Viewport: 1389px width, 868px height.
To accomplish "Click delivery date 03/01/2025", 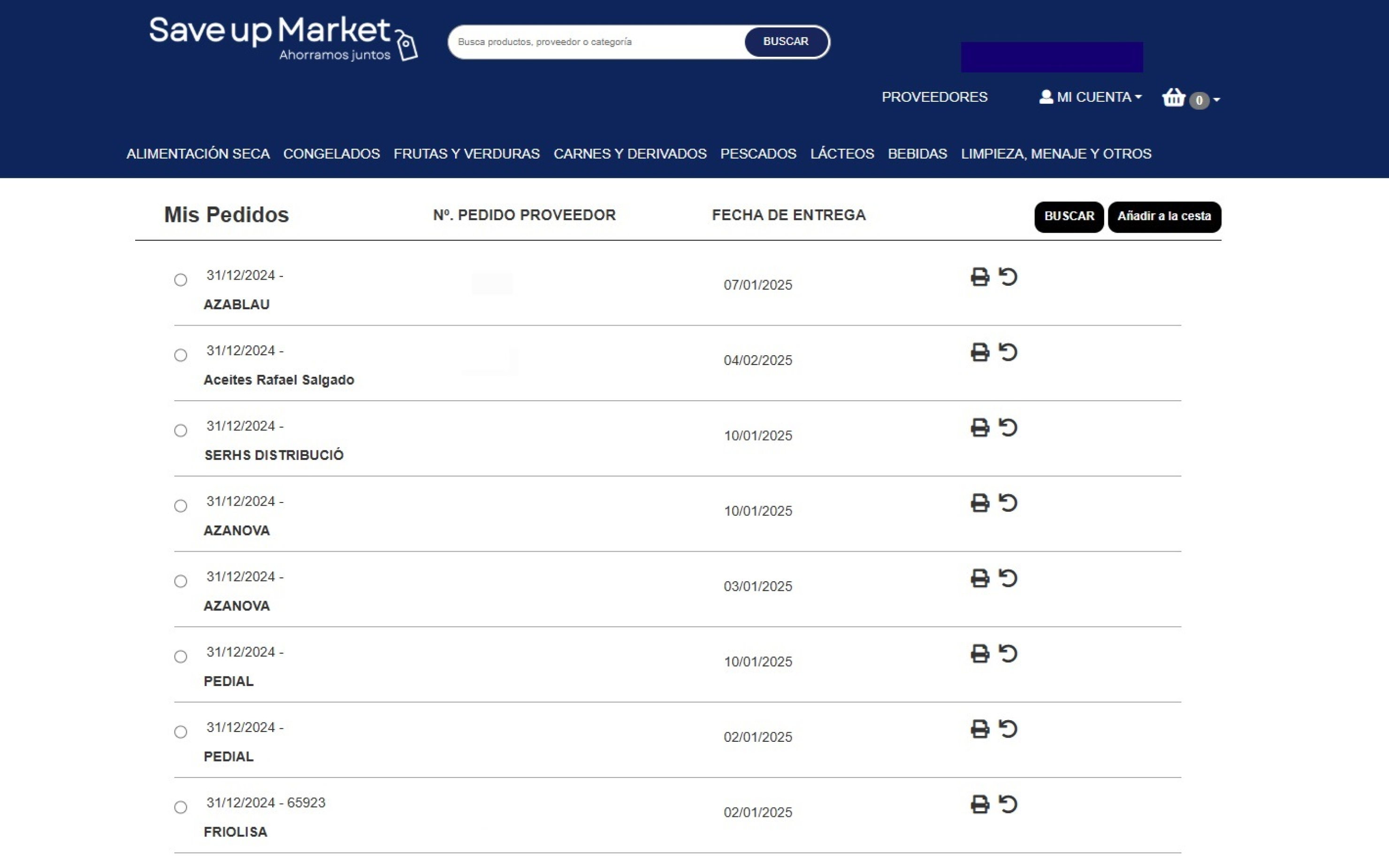I will pos(758,586).
